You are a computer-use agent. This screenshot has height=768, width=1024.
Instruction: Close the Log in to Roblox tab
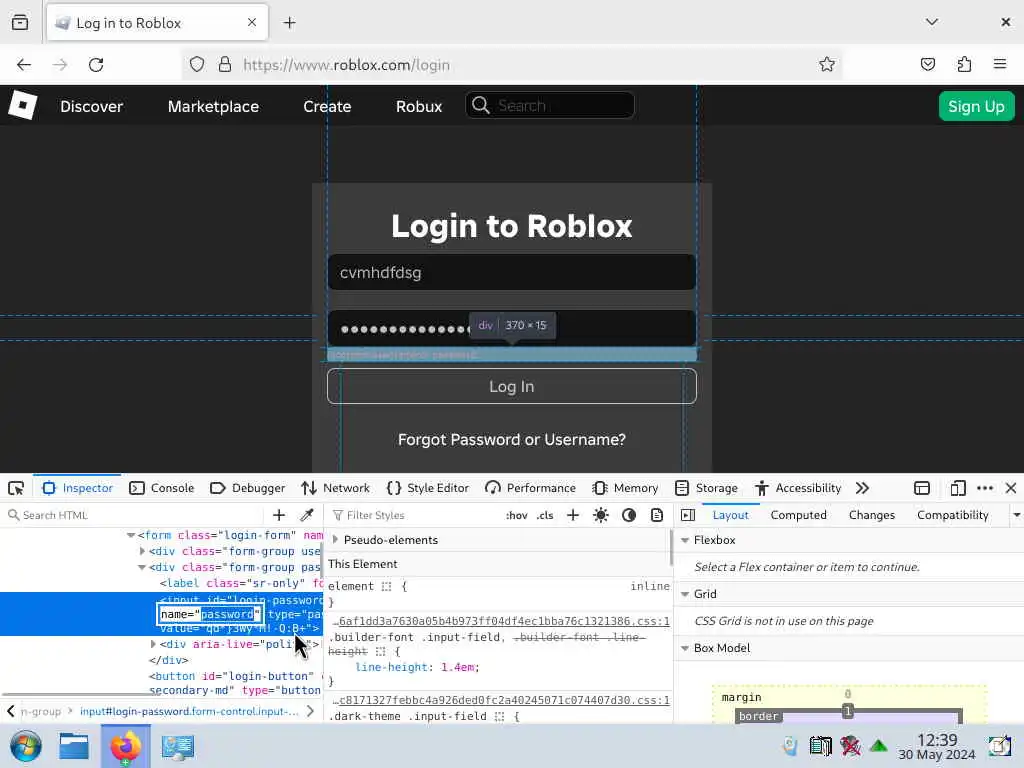click(x=252, y=23)
